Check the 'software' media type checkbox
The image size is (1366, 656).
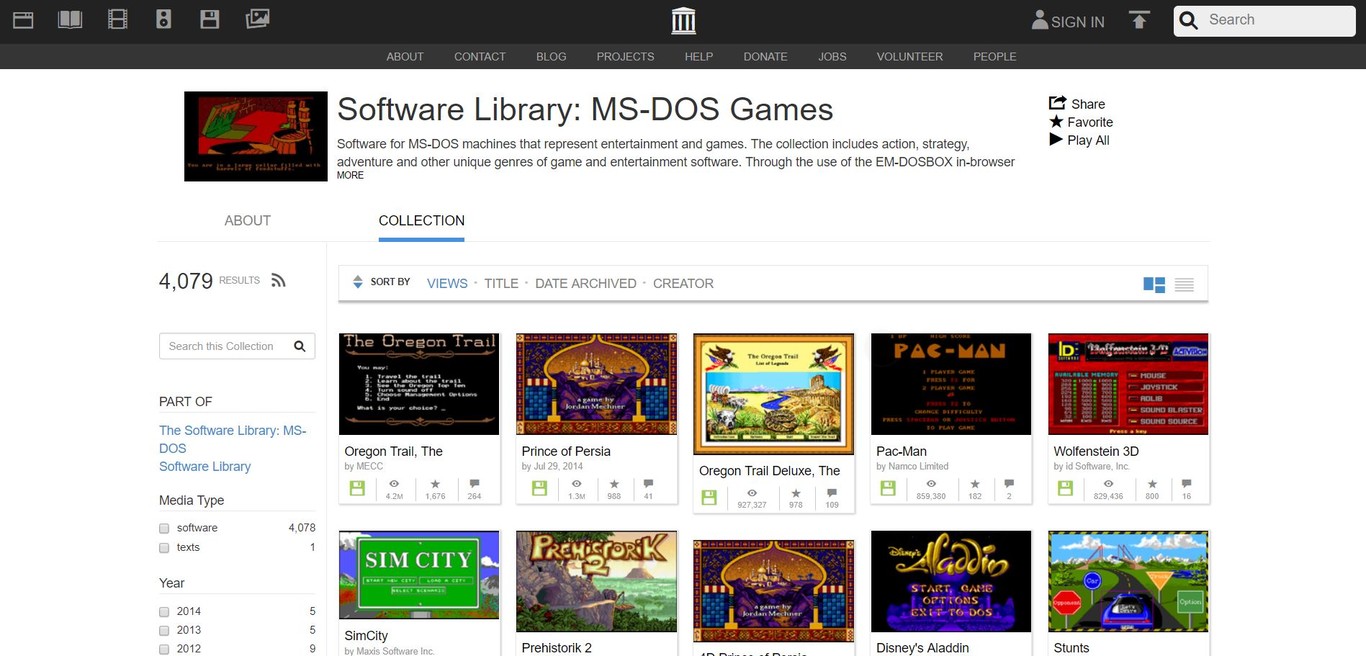tap(164, 528)
